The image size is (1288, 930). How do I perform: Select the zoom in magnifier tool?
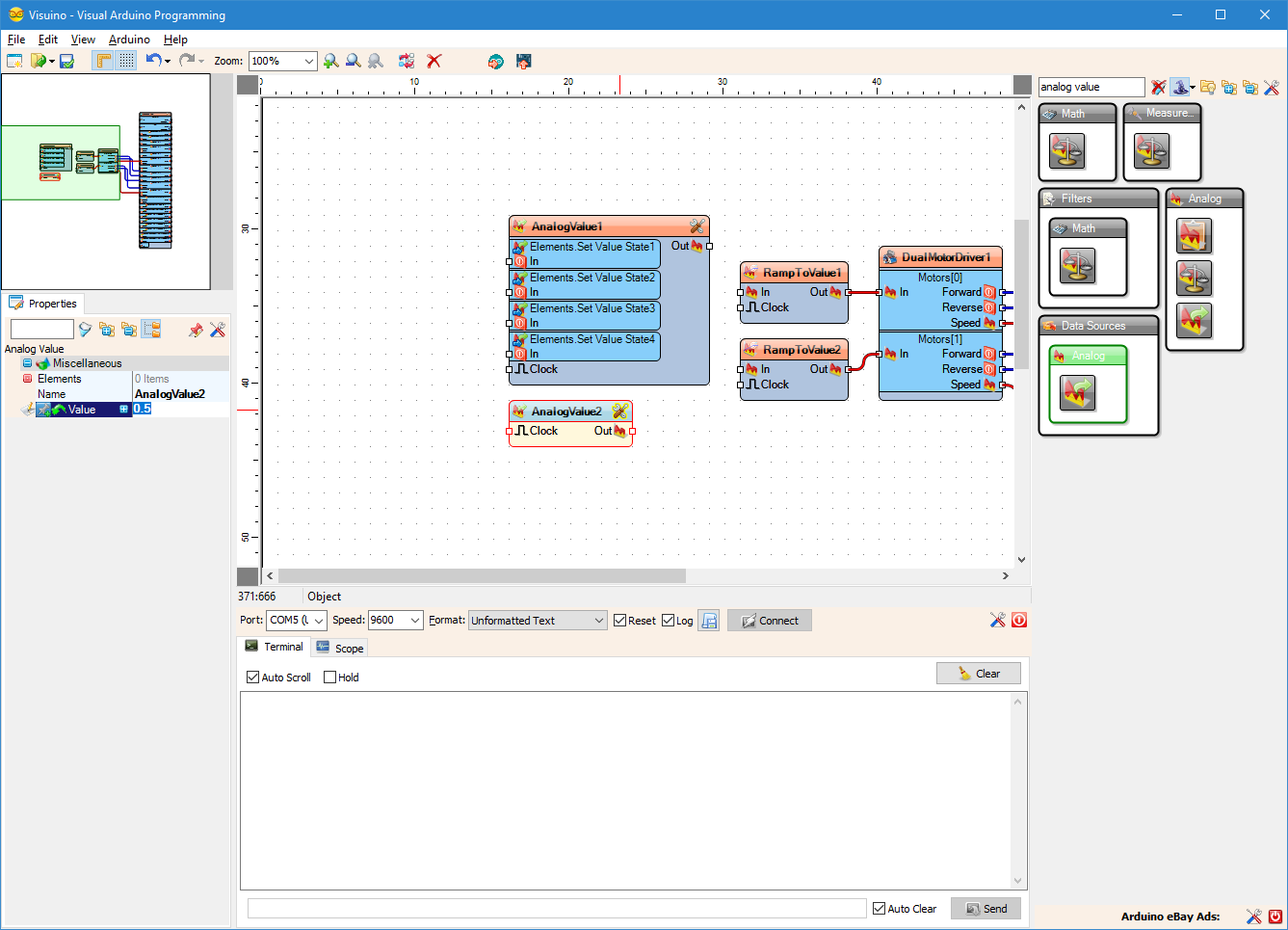(331, 60)
